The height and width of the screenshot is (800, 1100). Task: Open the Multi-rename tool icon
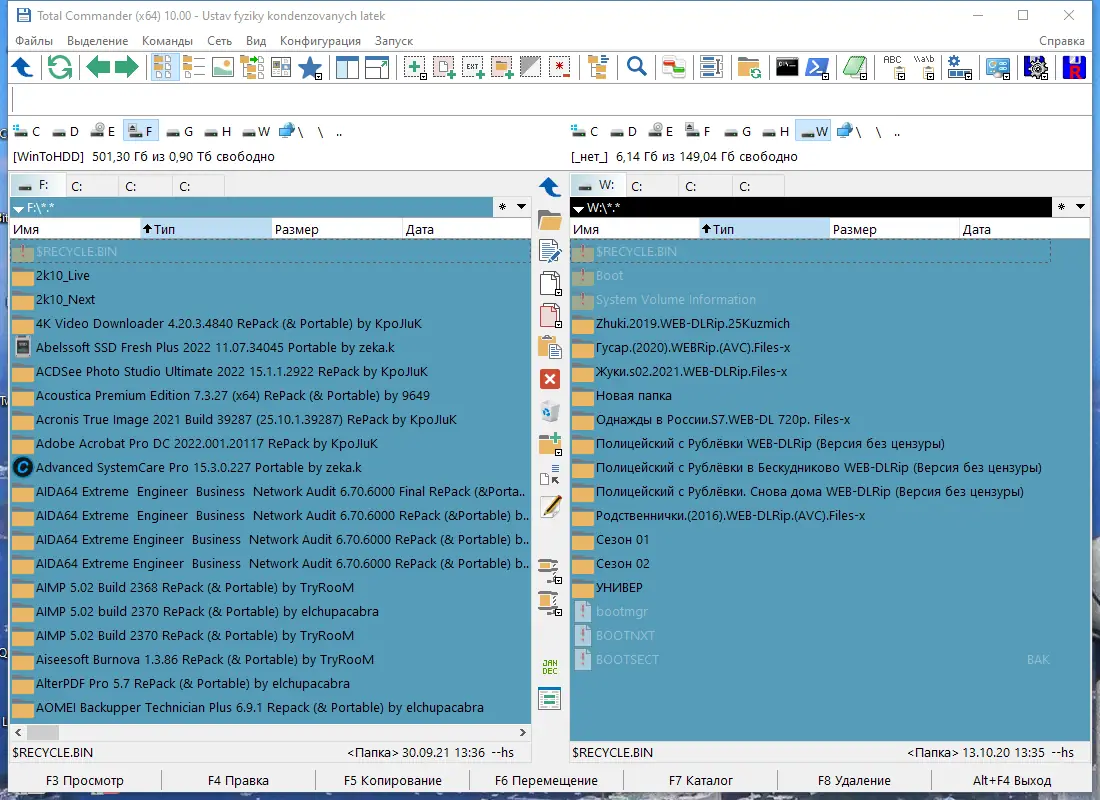click(x=711, y=68)
